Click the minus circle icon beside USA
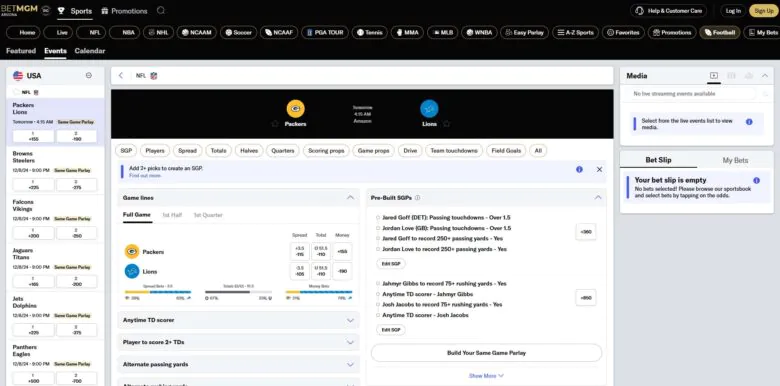780x386 pixels. pos(89,76)
